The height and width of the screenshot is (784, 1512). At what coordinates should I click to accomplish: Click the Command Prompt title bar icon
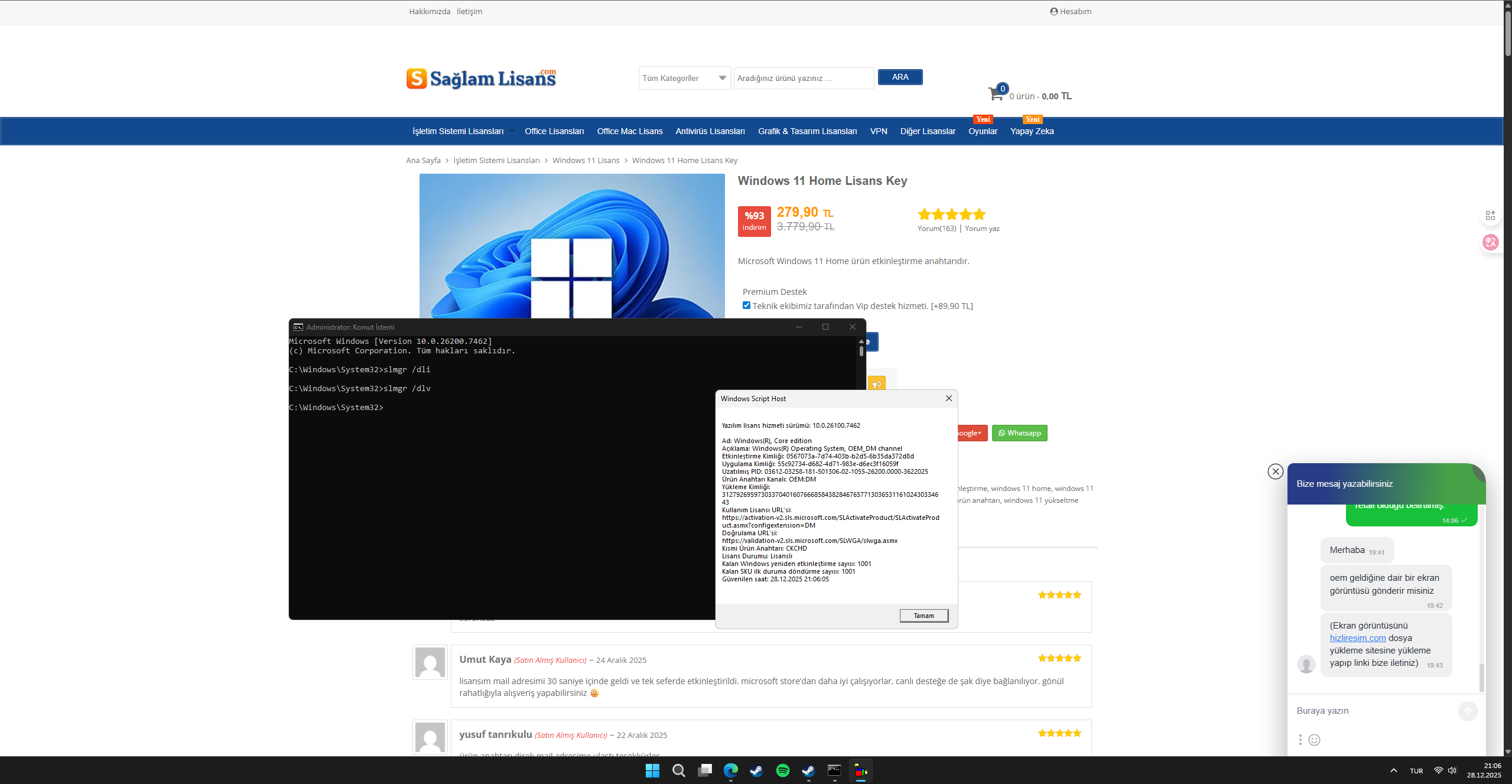[298, 327]
